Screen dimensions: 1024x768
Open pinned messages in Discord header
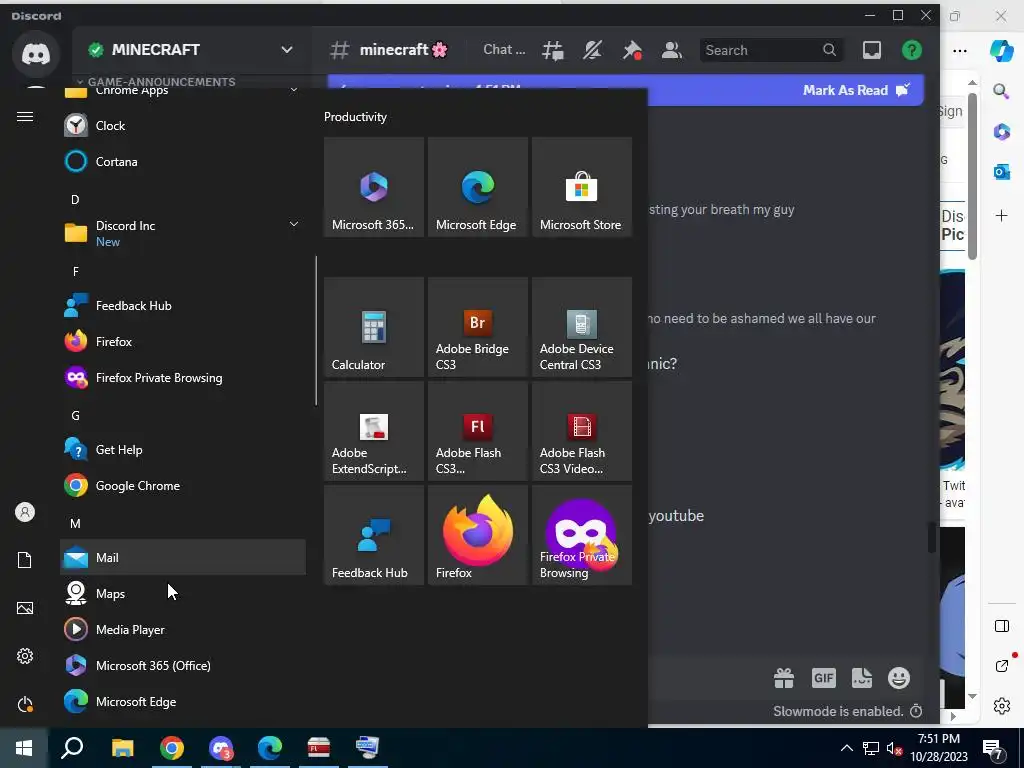click(x=632, y=50)
